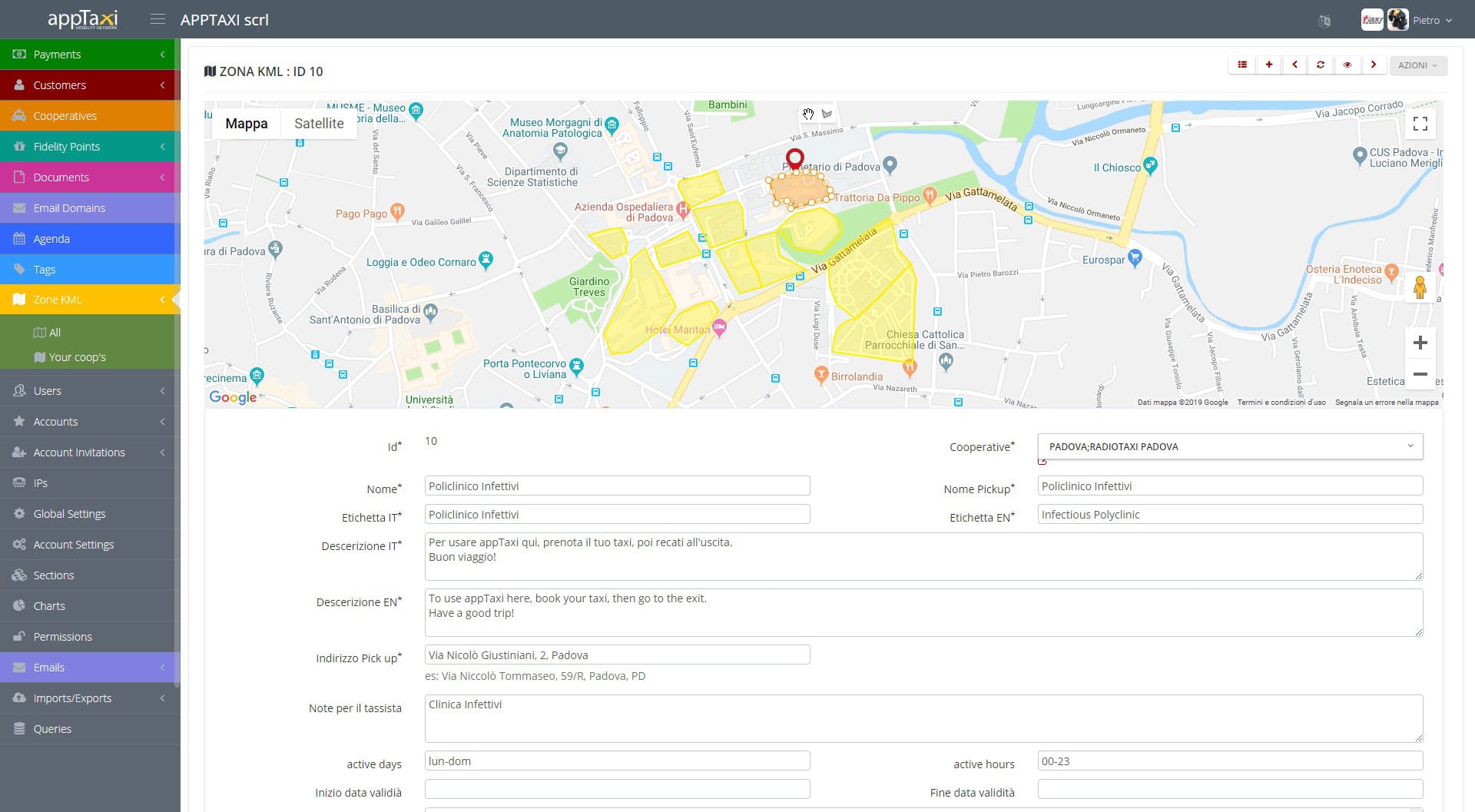This screenshot has width=1475, height=812.
Task: Click Termini e condizioni d'uso link
Action: 1281,403
